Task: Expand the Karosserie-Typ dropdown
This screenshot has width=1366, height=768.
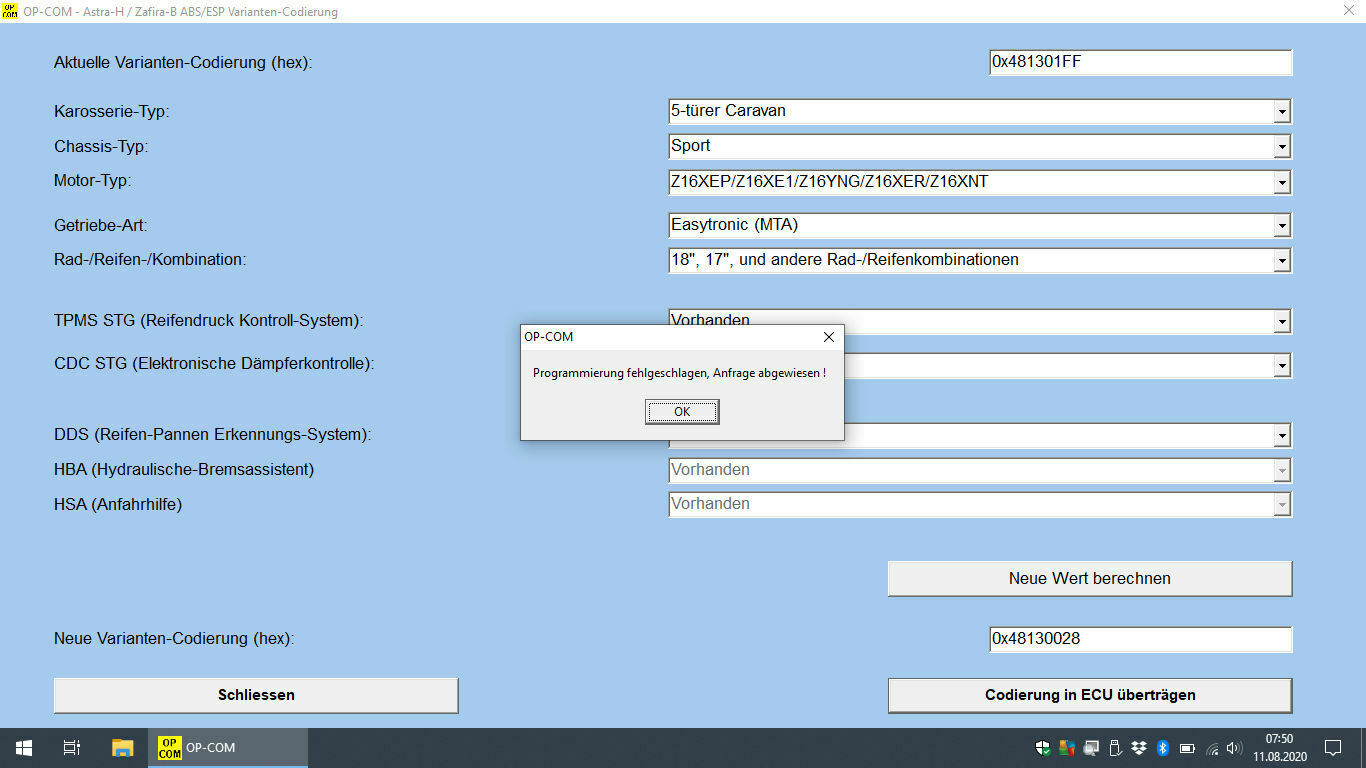Action: point(1281,112)
